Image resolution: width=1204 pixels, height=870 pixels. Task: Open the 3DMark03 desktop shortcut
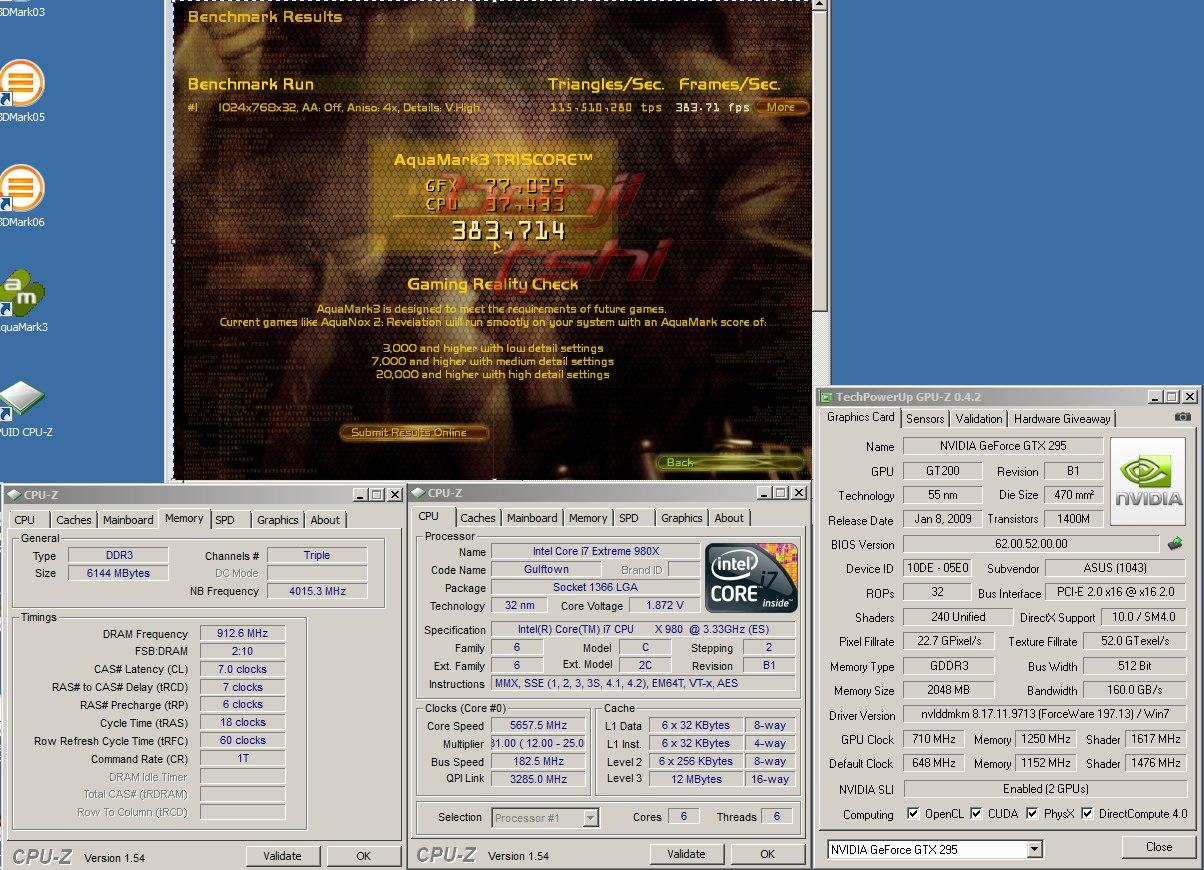pos(20,12)
